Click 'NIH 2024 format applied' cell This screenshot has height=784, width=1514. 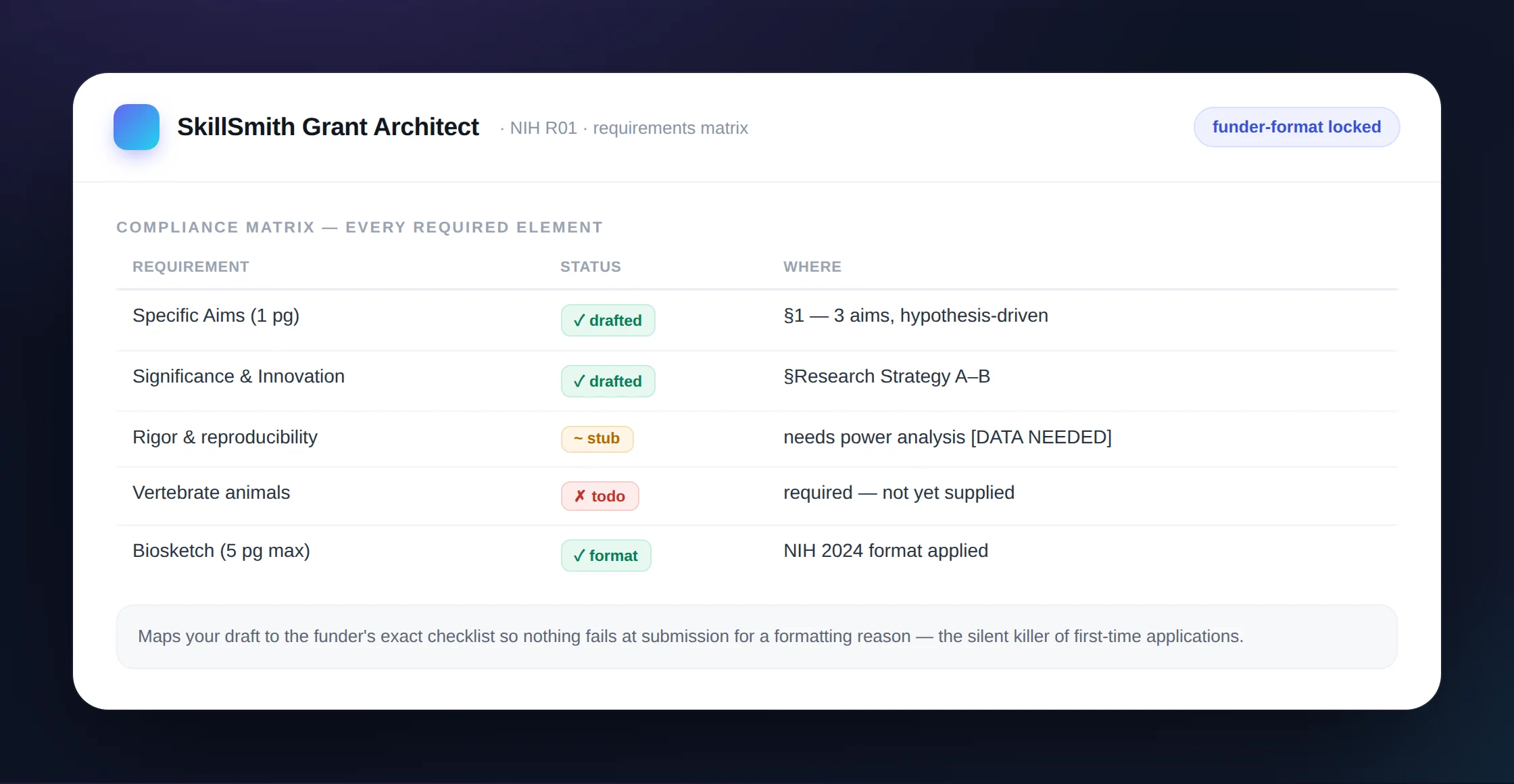885,551
